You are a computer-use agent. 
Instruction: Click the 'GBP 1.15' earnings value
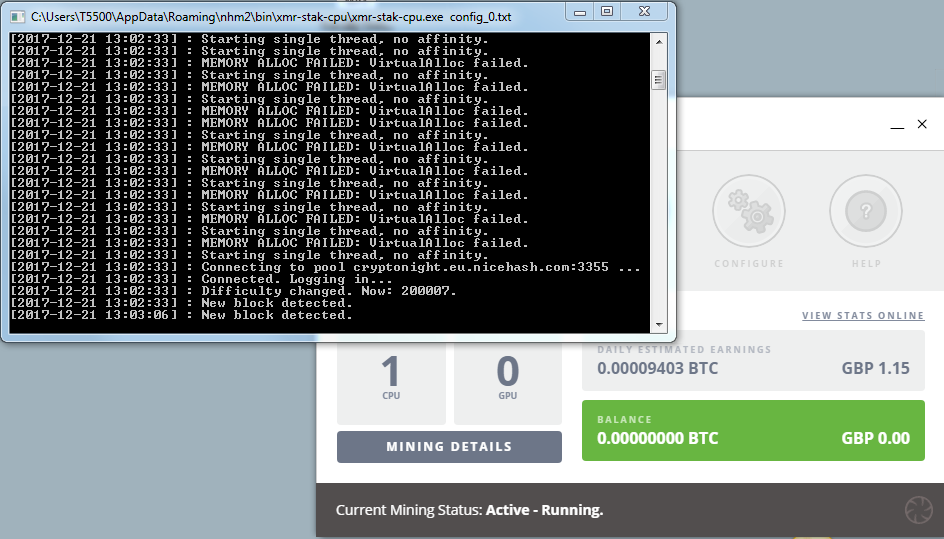875,368
